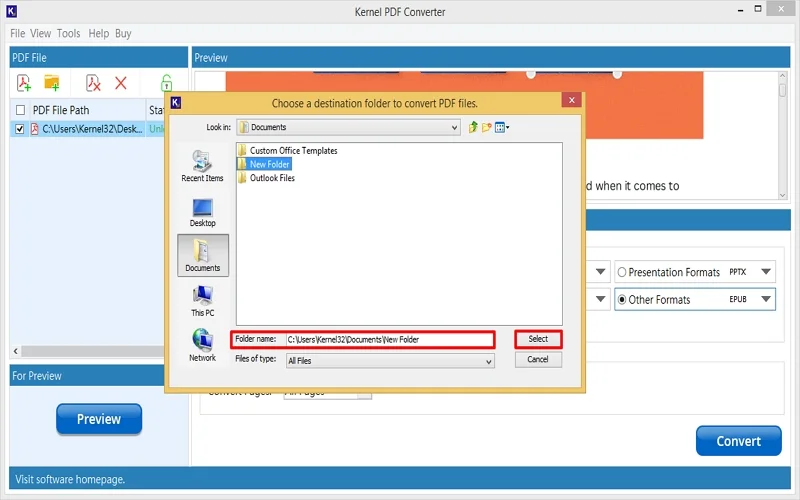Select the C:\Users\Kernel32\Desk... file row
The height and width of the screenshot is (500, 800).
coord(87,129)
